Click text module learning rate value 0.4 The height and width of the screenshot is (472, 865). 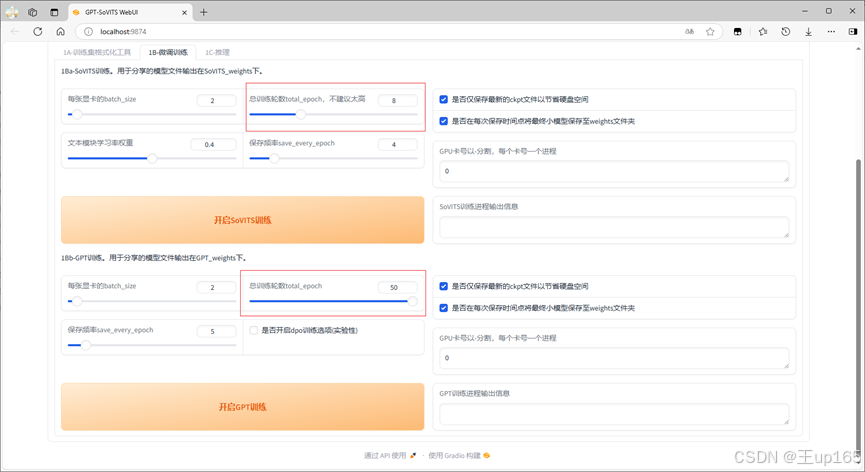[x=213, y=144]
